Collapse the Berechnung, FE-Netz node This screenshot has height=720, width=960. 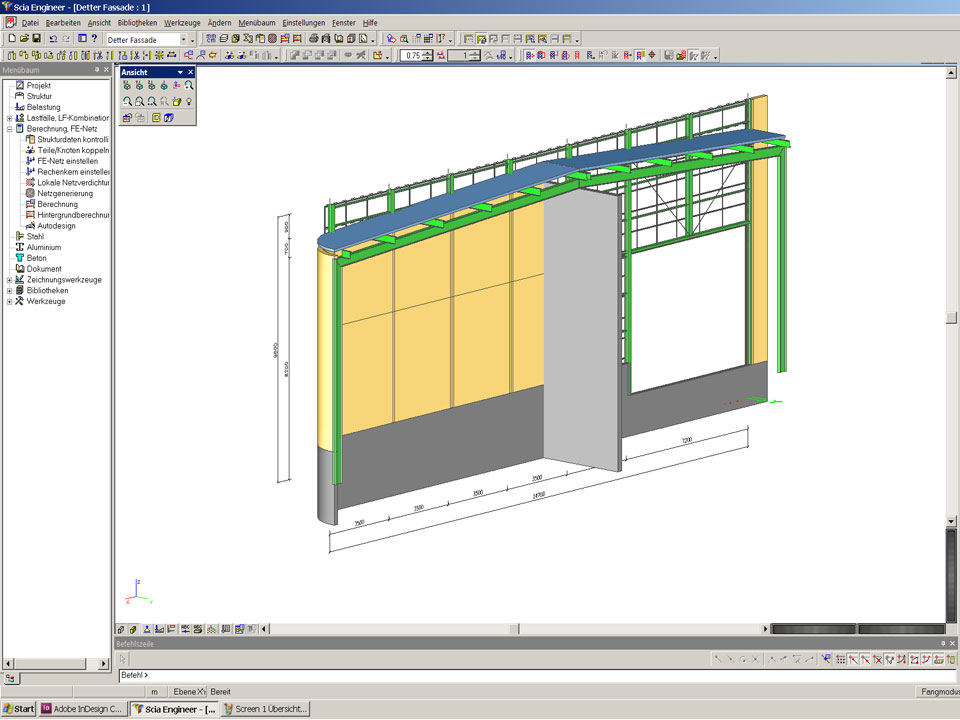[9, 129]
